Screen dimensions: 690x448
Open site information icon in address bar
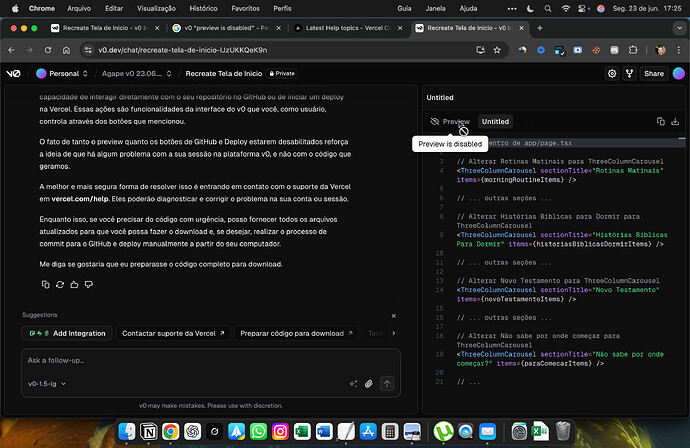88,50
